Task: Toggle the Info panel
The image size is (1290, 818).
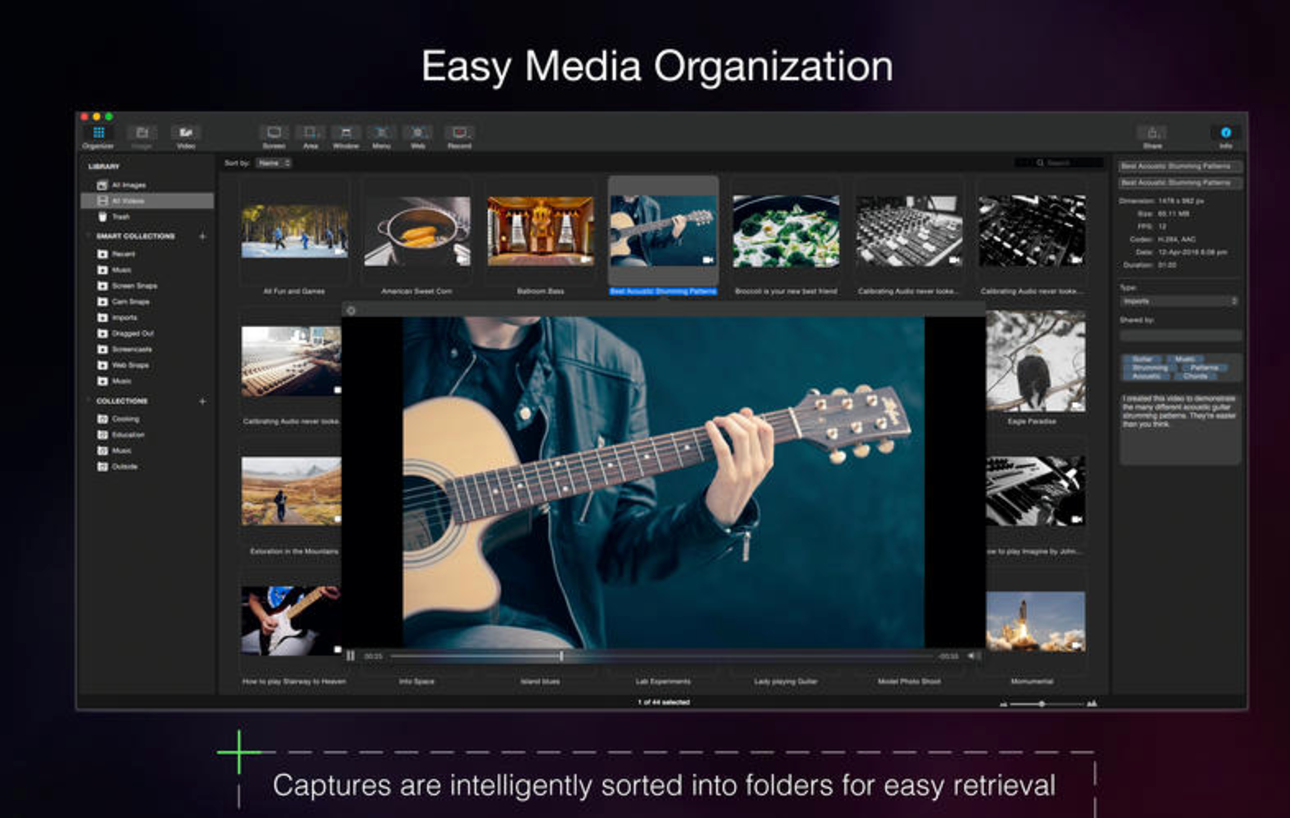Action: (1227, 132)
